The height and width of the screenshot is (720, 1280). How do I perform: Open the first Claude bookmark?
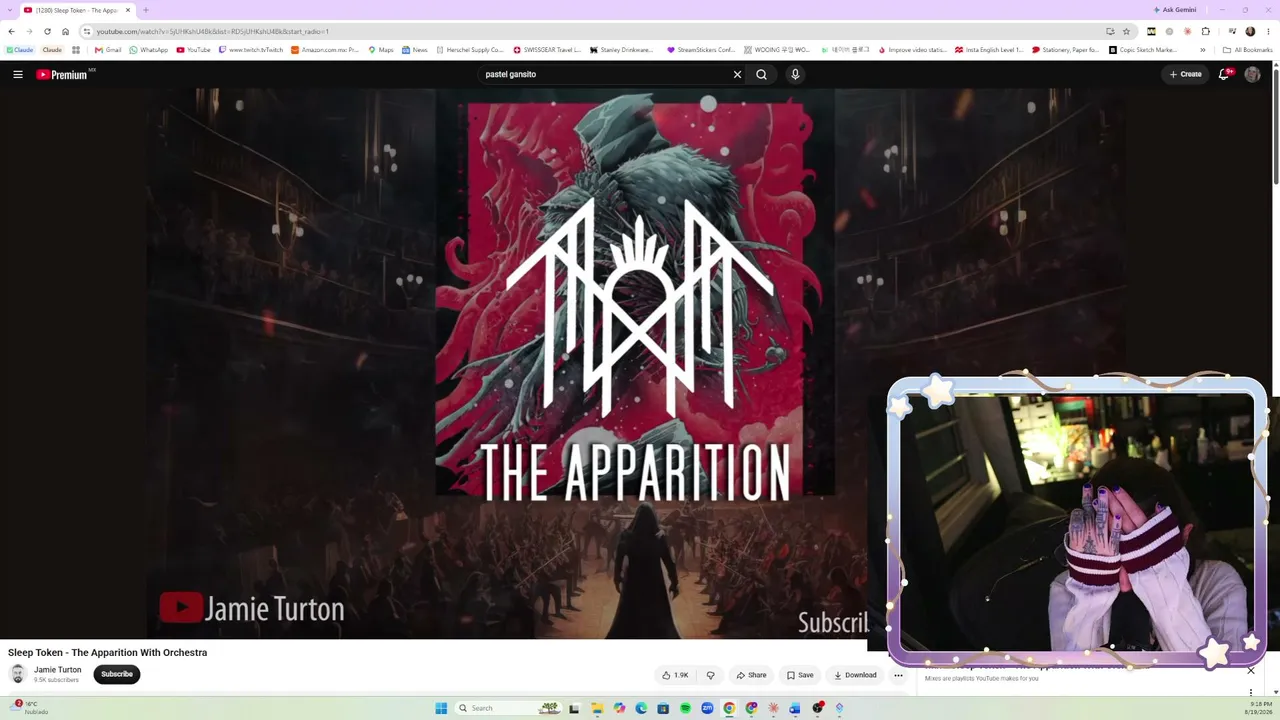coord(20,50)
